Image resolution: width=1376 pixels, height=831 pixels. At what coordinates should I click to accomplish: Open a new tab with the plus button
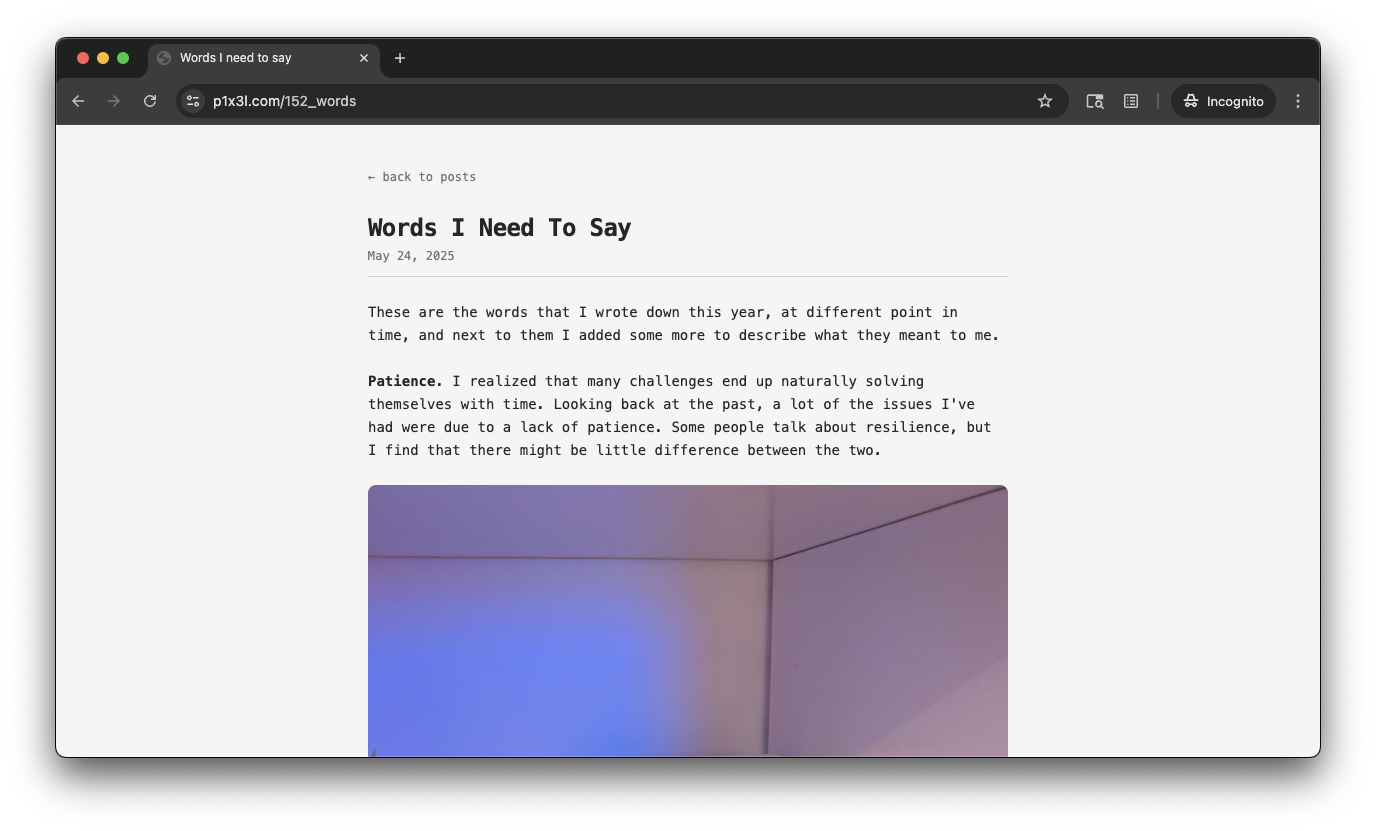pyautogui.click(x=400, y=58)
